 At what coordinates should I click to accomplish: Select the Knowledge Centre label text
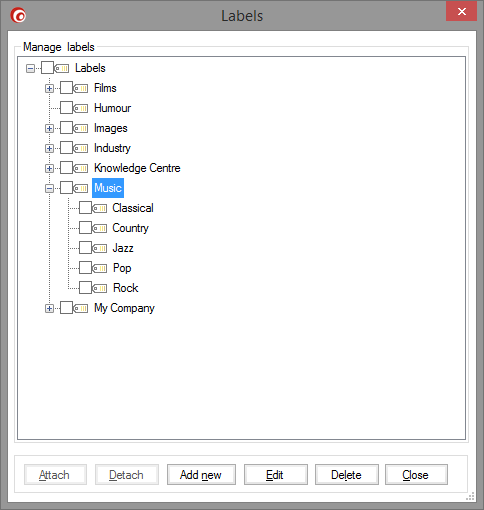[137, 168]
